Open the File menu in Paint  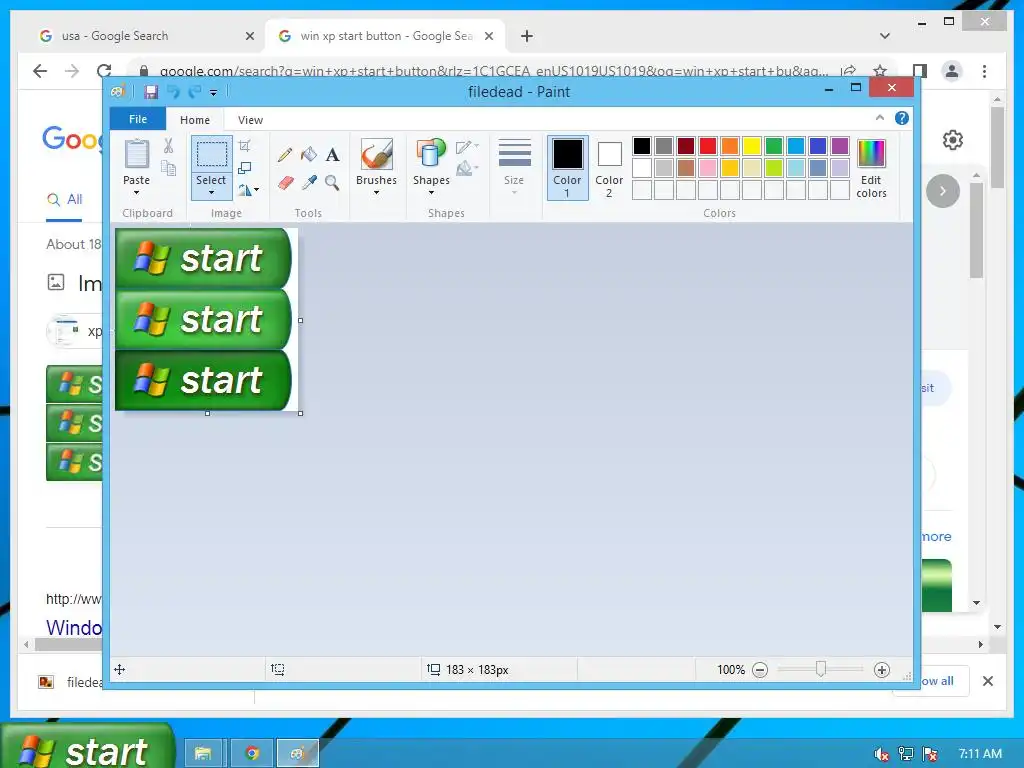click(138, 119)
